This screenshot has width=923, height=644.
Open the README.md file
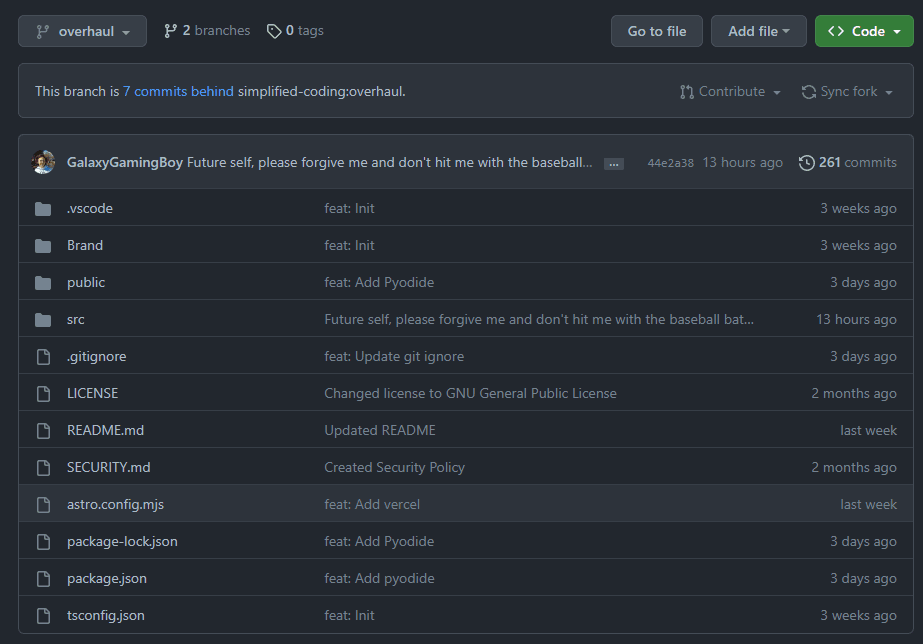coord(105,431)
